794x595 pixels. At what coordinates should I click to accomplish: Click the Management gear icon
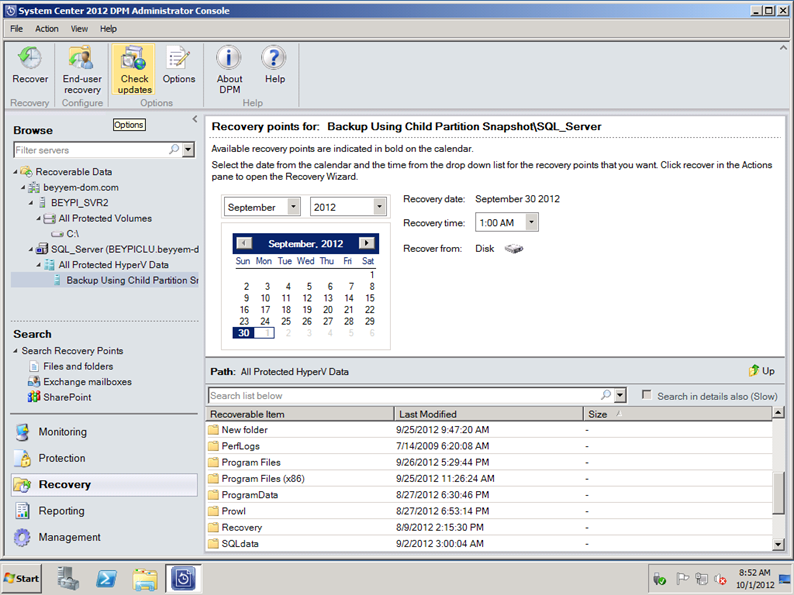[x=22, y=537]
